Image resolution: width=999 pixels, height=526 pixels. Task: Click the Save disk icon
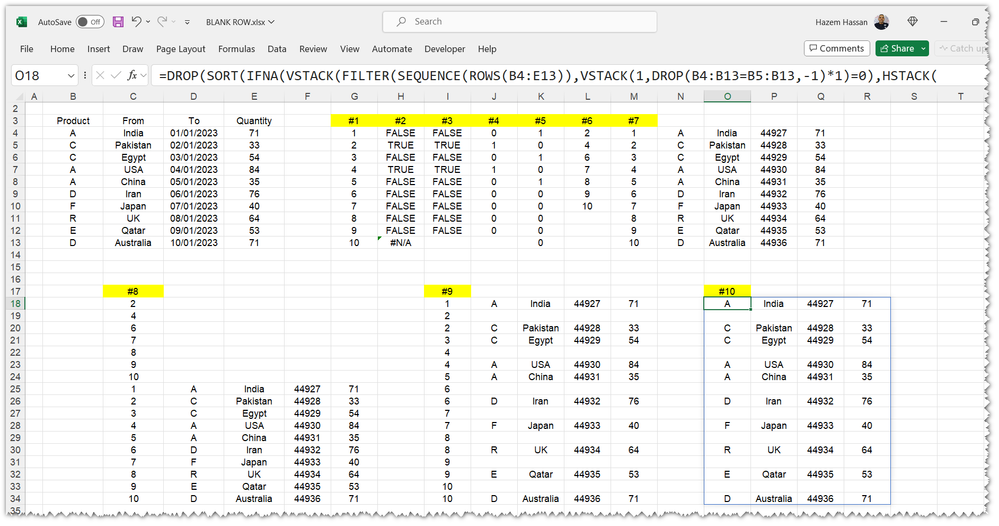[118, 22]
